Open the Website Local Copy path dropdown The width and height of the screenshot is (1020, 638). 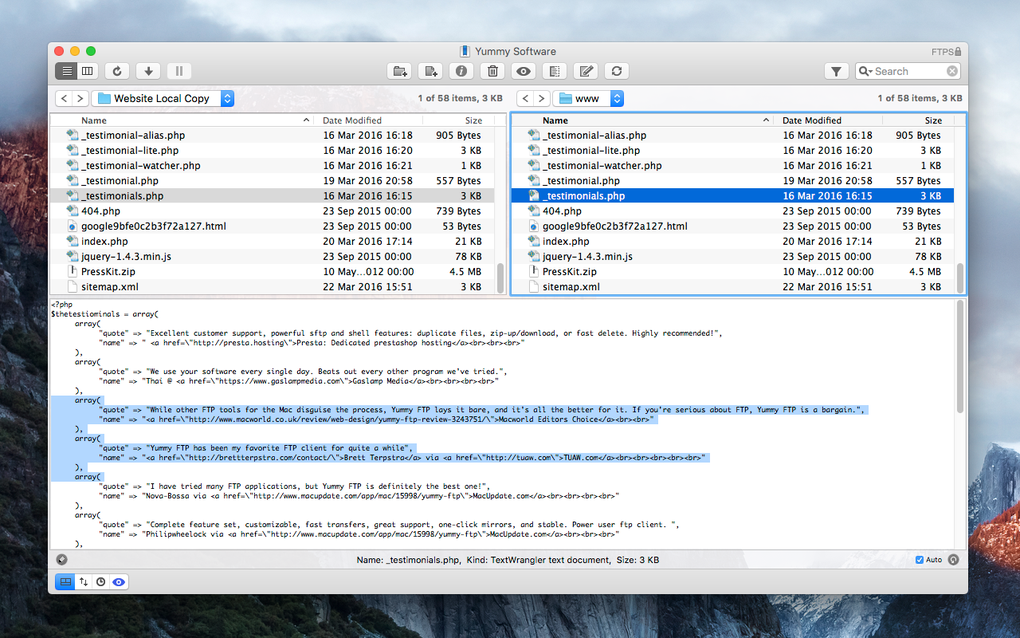coord(163,98)
